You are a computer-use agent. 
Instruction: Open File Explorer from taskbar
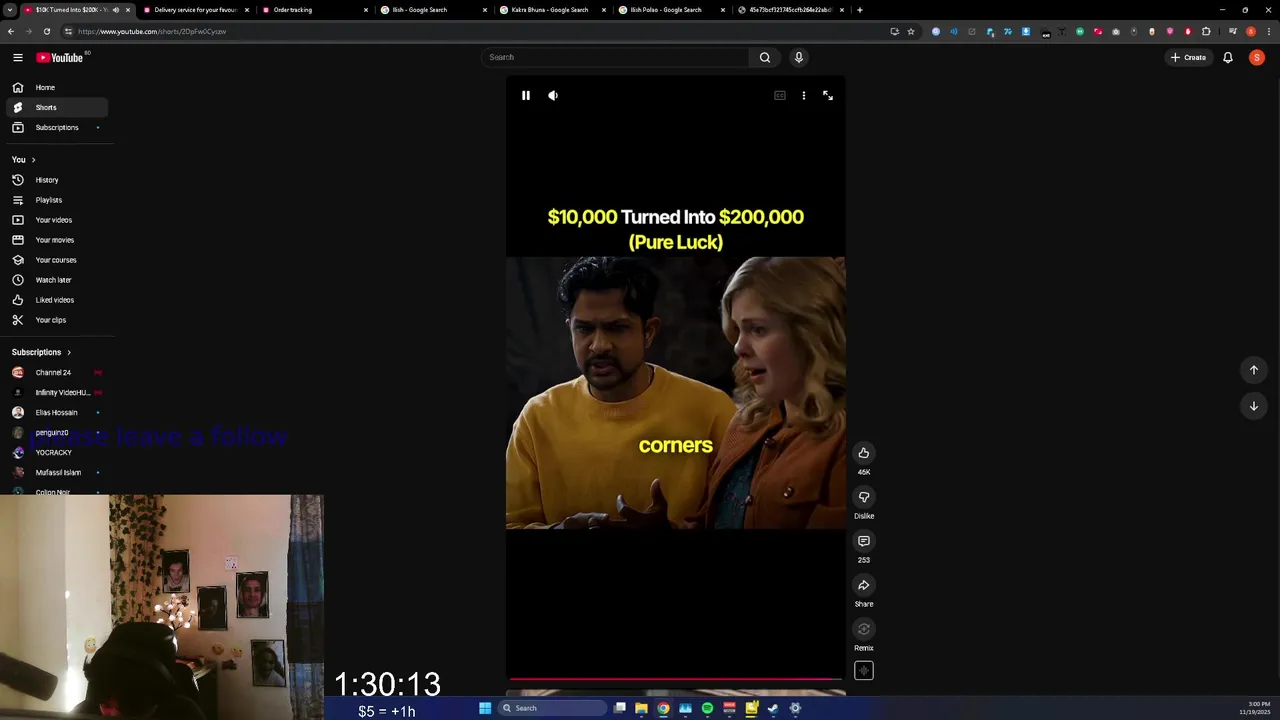pyautogui.click(x=641, y=708)
